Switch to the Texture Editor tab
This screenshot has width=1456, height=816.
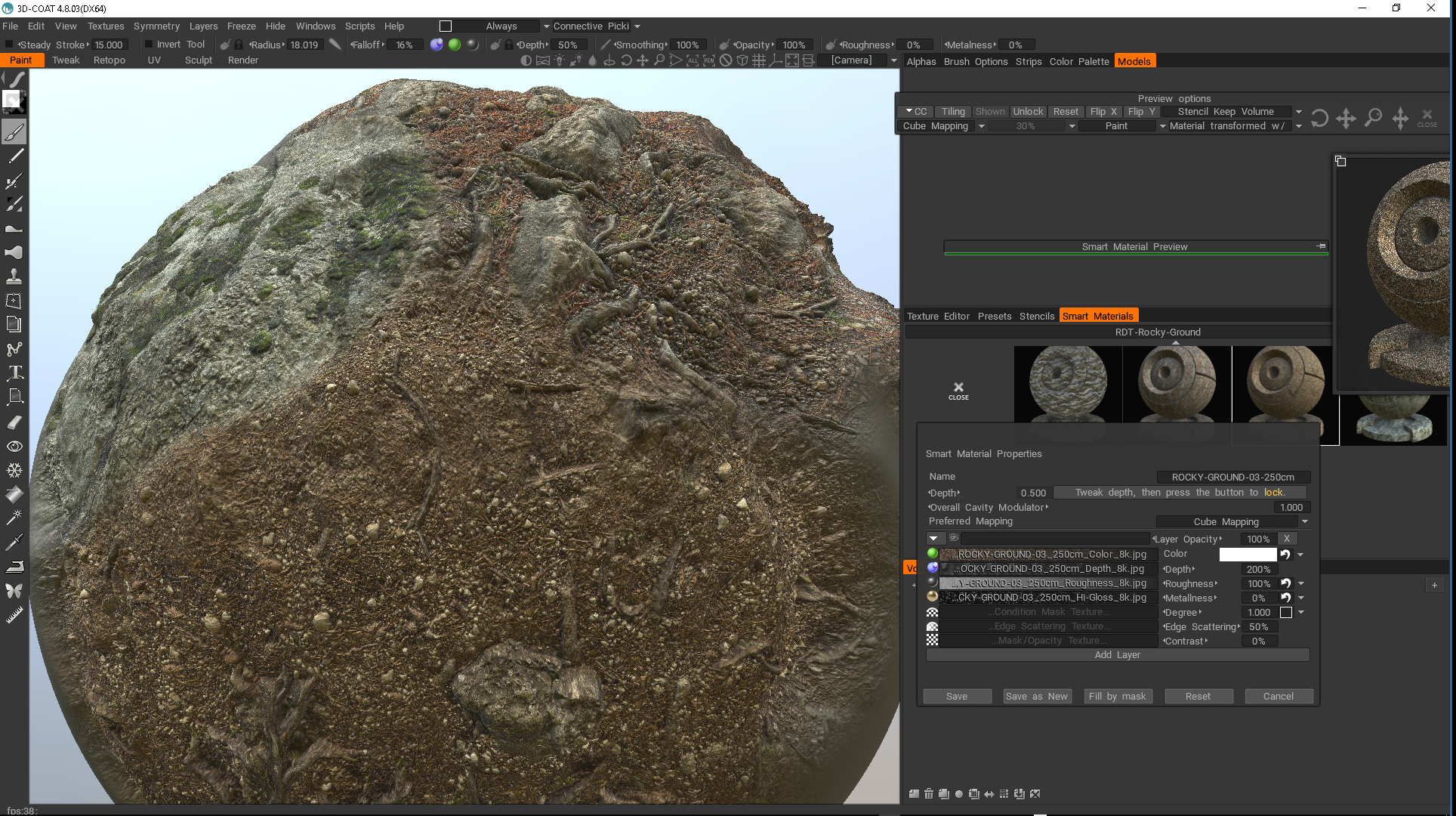938,315
